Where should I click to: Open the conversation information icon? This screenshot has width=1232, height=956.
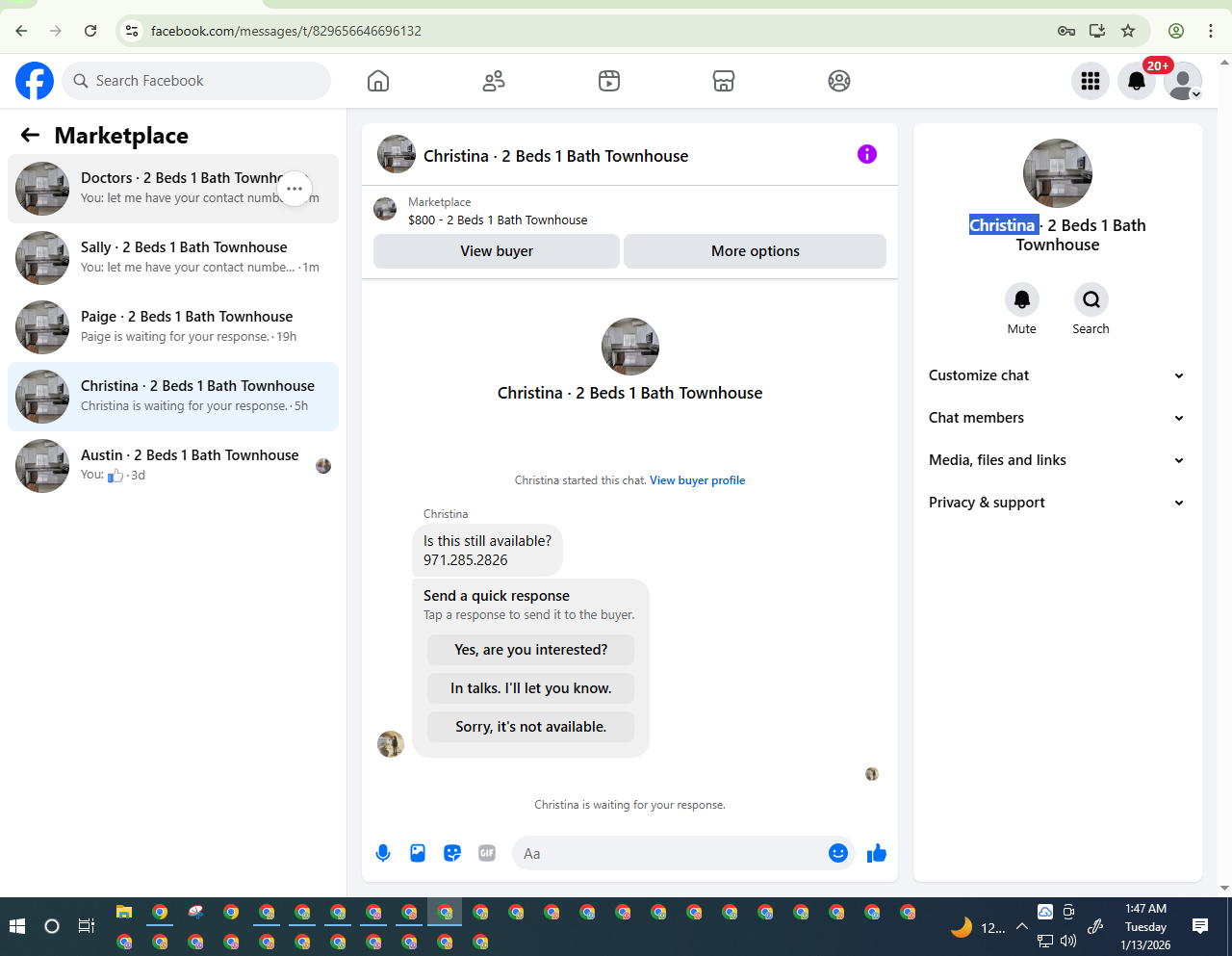tap(867, 154)
